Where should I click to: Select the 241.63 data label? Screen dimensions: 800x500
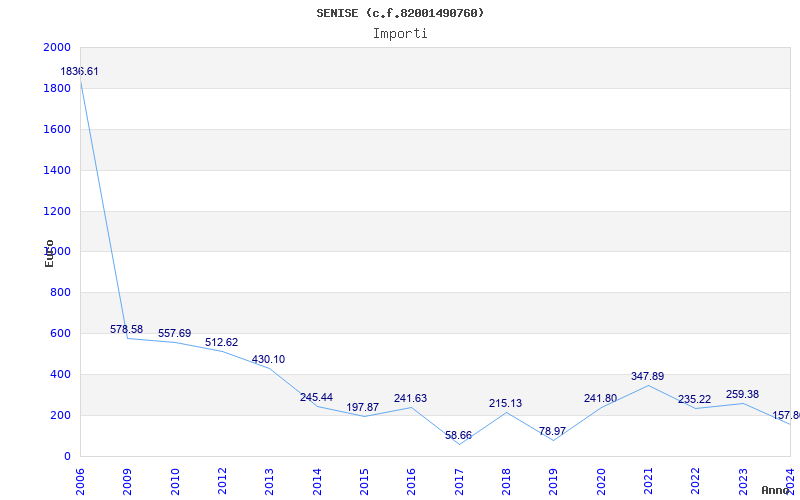pyautogui.click(x=410, y=398)
